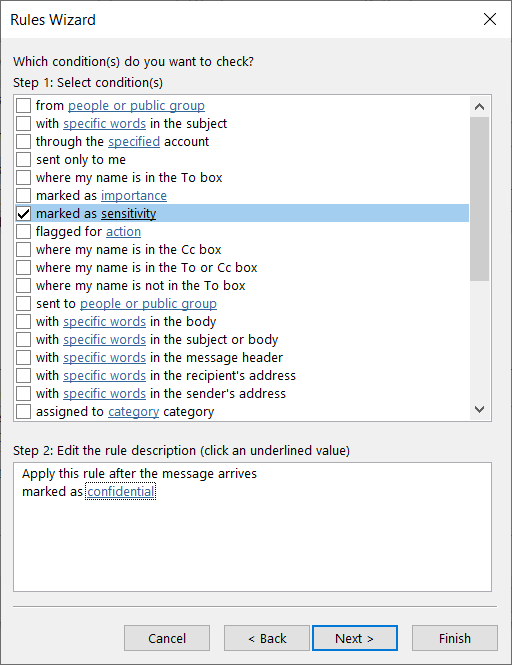The image size is (512, 665).
Task: Cancel the Rules Wizard
Action: pos(167,638)
